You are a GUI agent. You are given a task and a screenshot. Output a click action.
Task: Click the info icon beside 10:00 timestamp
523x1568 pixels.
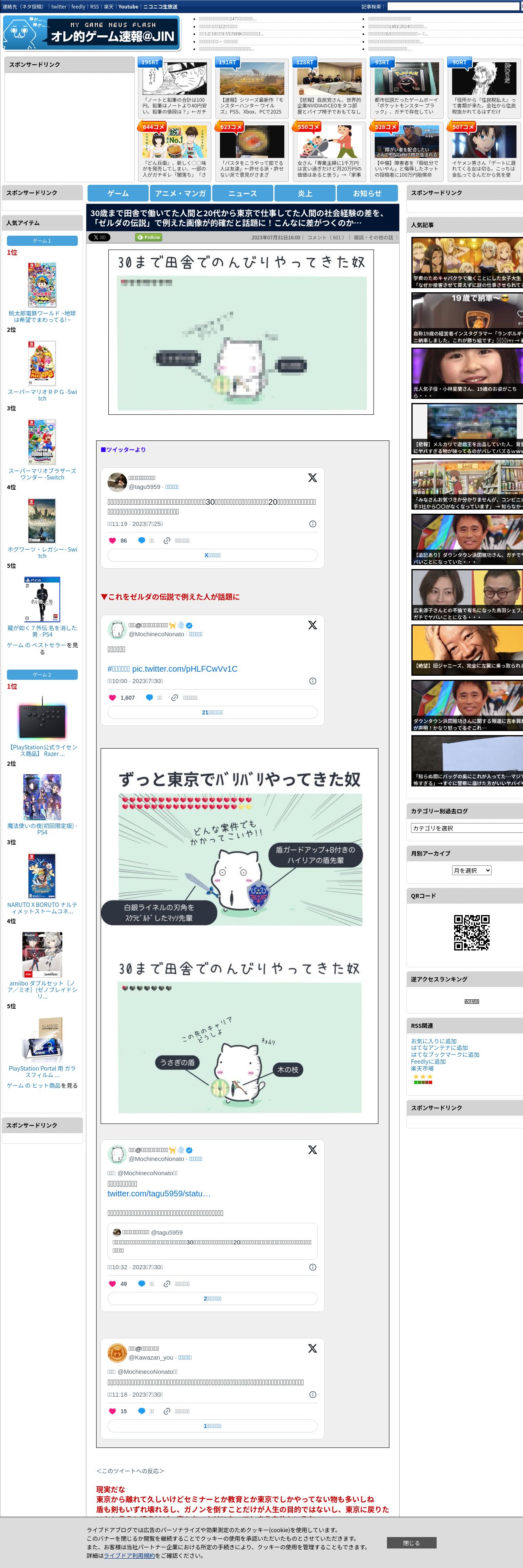(x=312, y=681)
